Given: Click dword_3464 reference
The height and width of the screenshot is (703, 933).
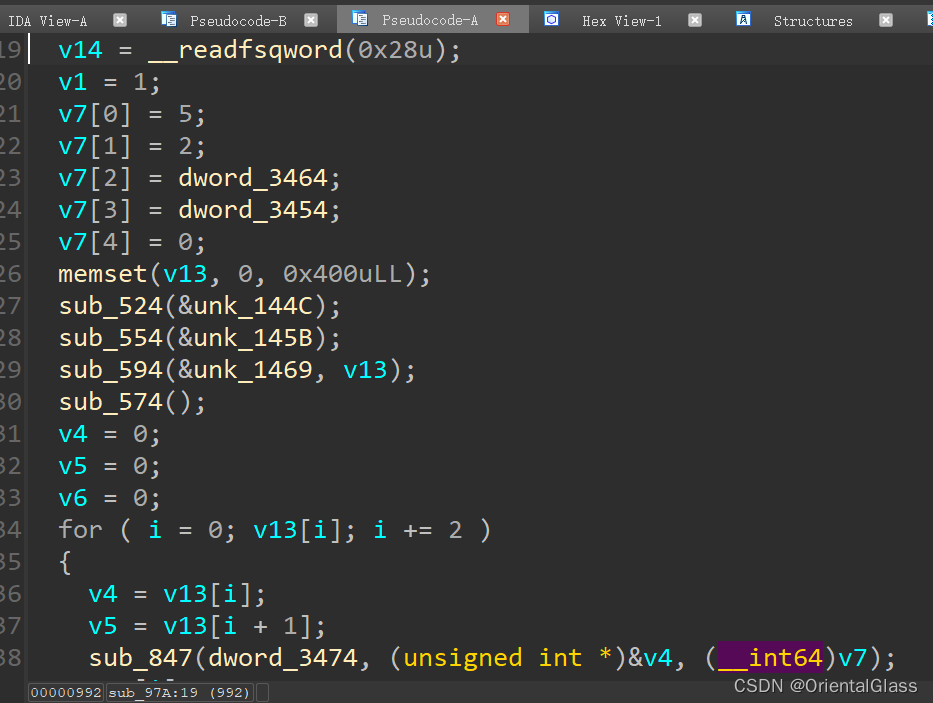Looking at the screenshot, I should coord(253,178).
